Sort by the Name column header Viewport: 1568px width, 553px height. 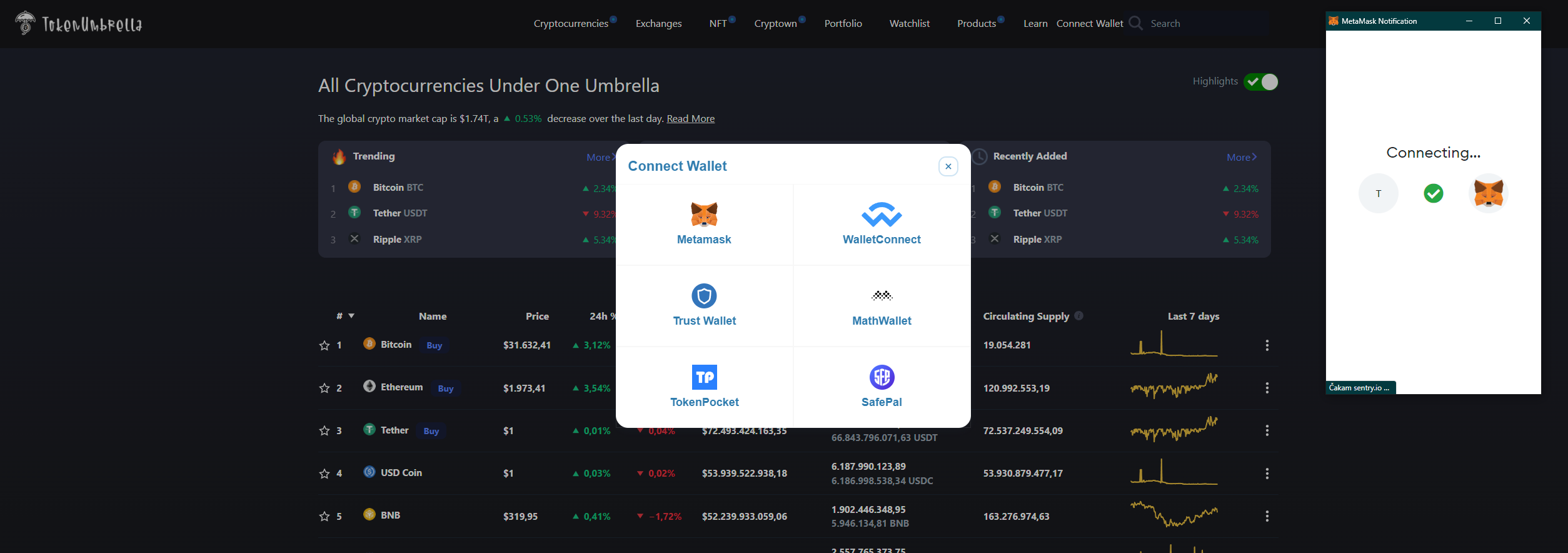[x=433, y=317]
